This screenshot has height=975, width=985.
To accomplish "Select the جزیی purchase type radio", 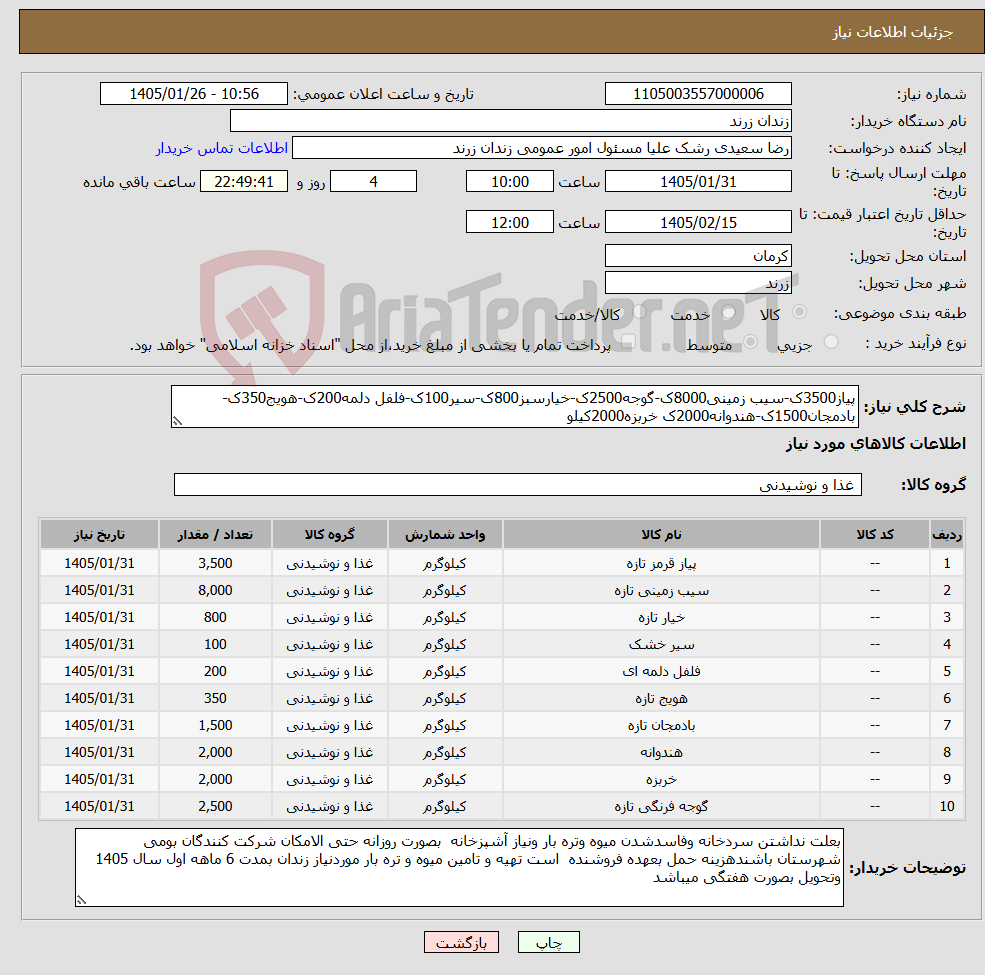I will tap(830, 342).
